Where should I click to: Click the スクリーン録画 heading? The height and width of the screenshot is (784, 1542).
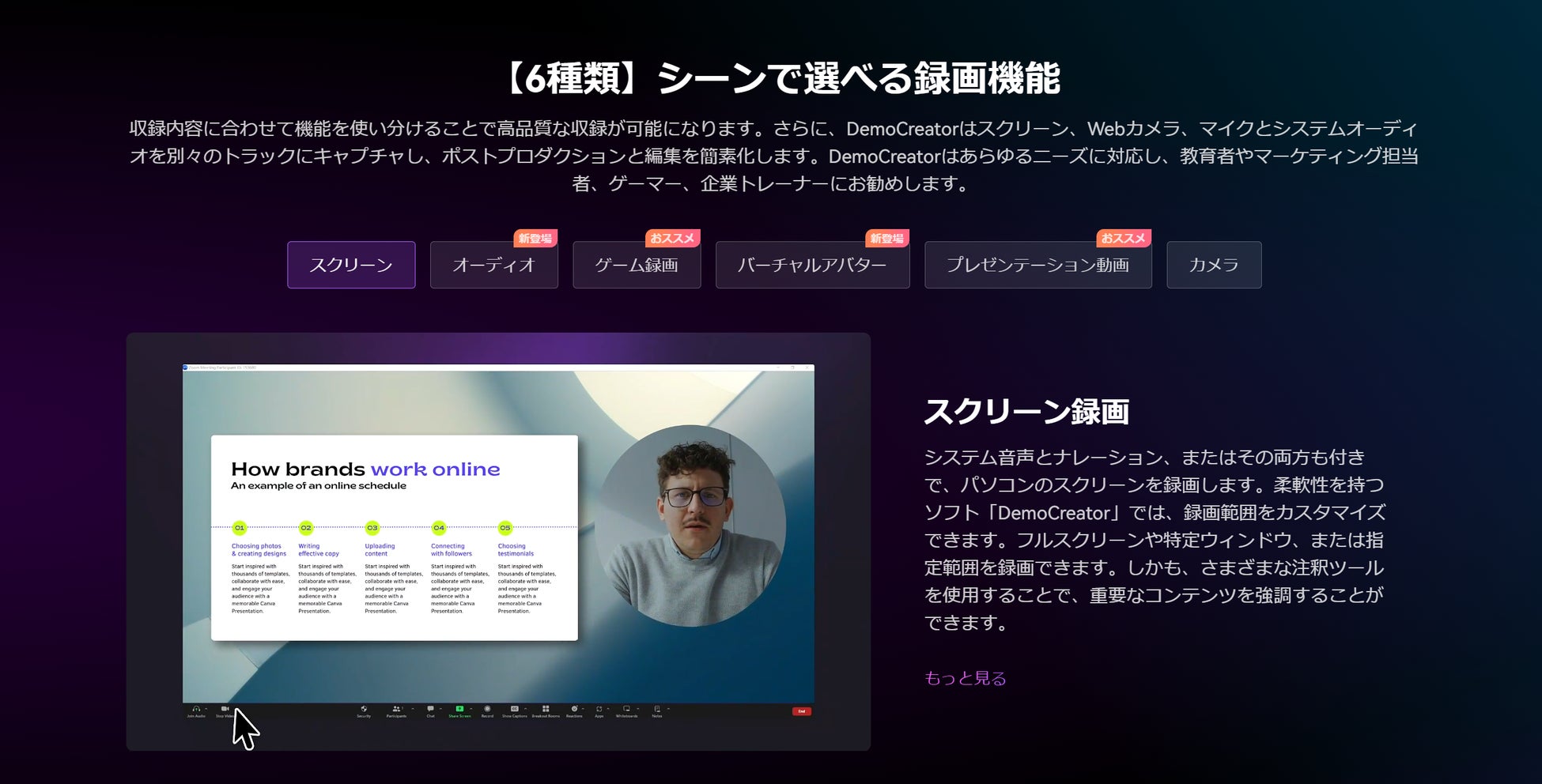(1026, 412)
